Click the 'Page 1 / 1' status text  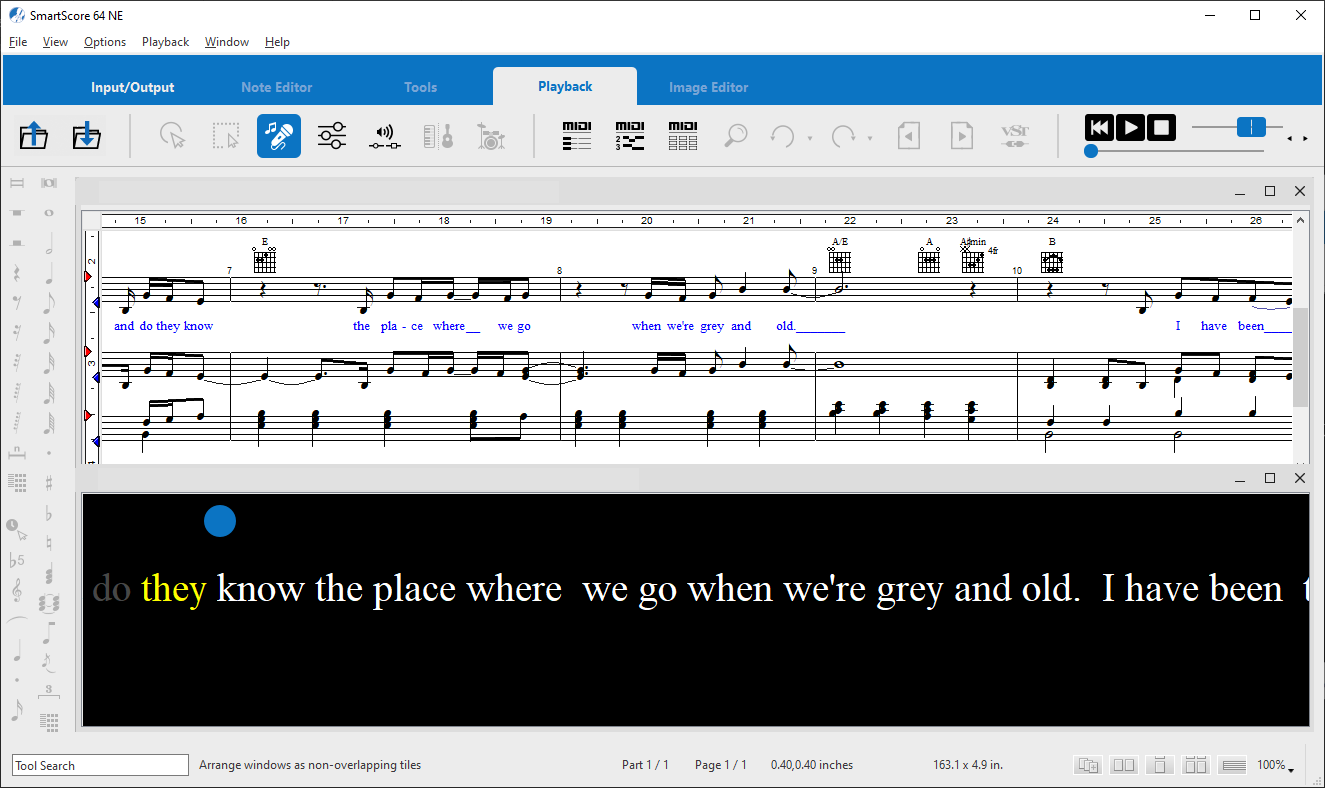721,765
